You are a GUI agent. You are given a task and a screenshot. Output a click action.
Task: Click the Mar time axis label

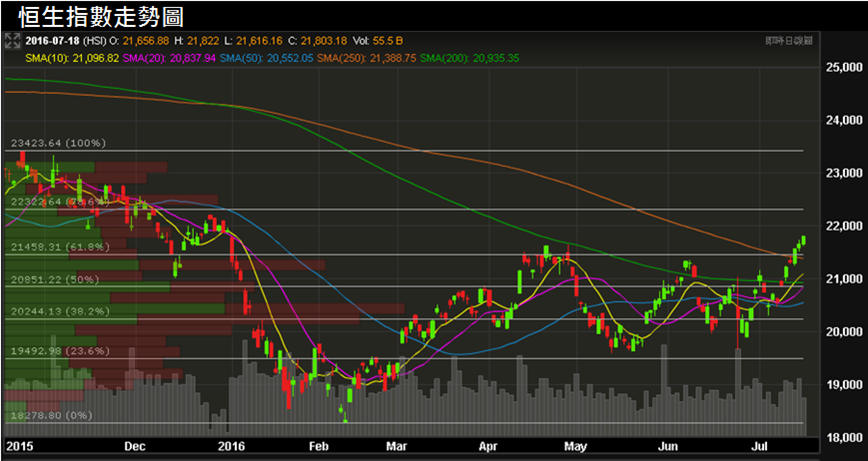point(397,446)
